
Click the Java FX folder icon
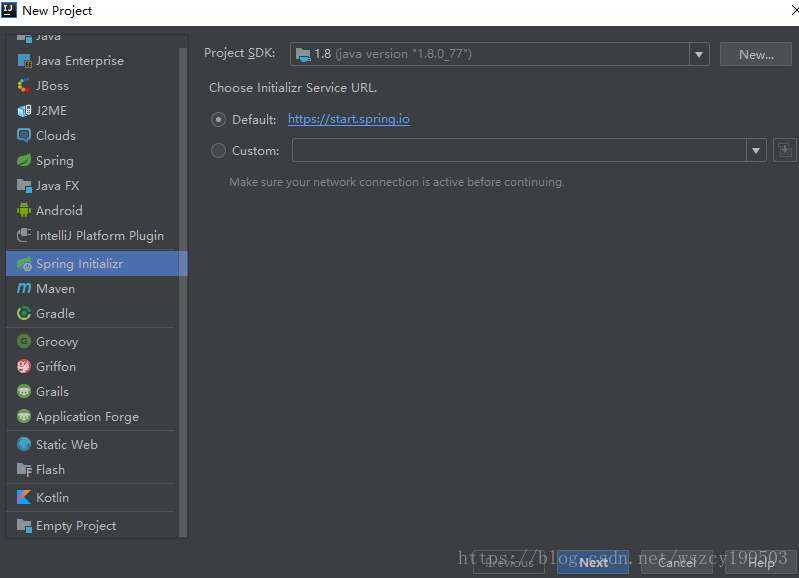tap(24, 186)
